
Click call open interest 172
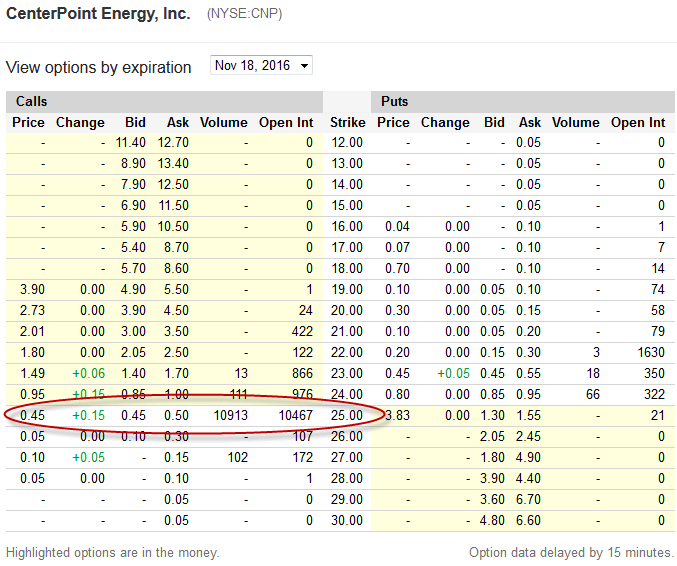[x=302, y=457]
